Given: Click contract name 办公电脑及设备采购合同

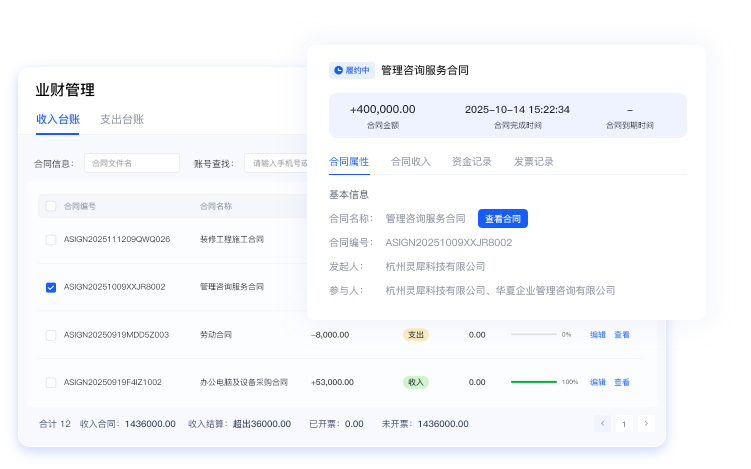Looking at the screenshot, I should pyautogui.click(x=244, y=382).
